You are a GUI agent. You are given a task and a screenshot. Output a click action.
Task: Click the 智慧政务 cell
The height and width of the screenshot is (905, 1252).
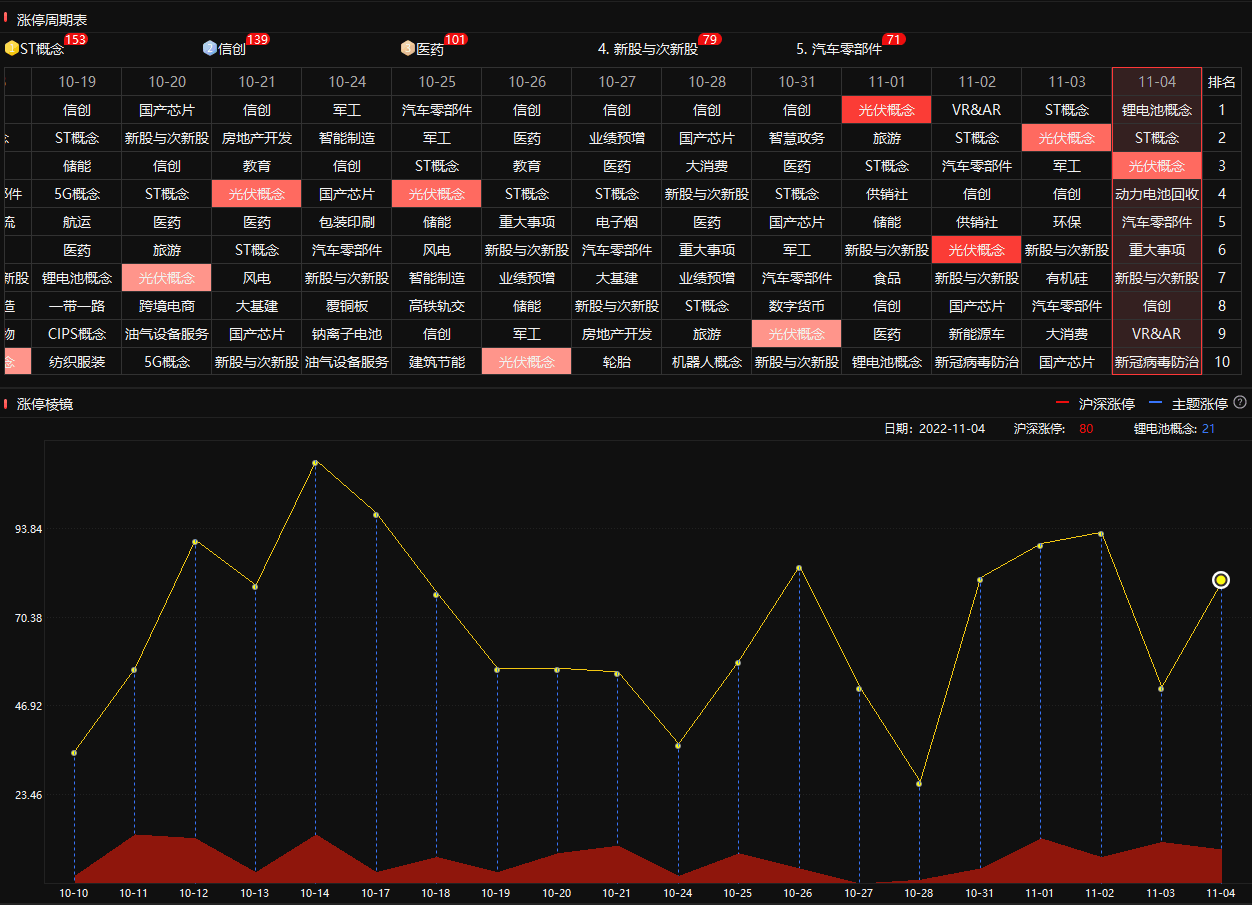click(x=797, y=138)
